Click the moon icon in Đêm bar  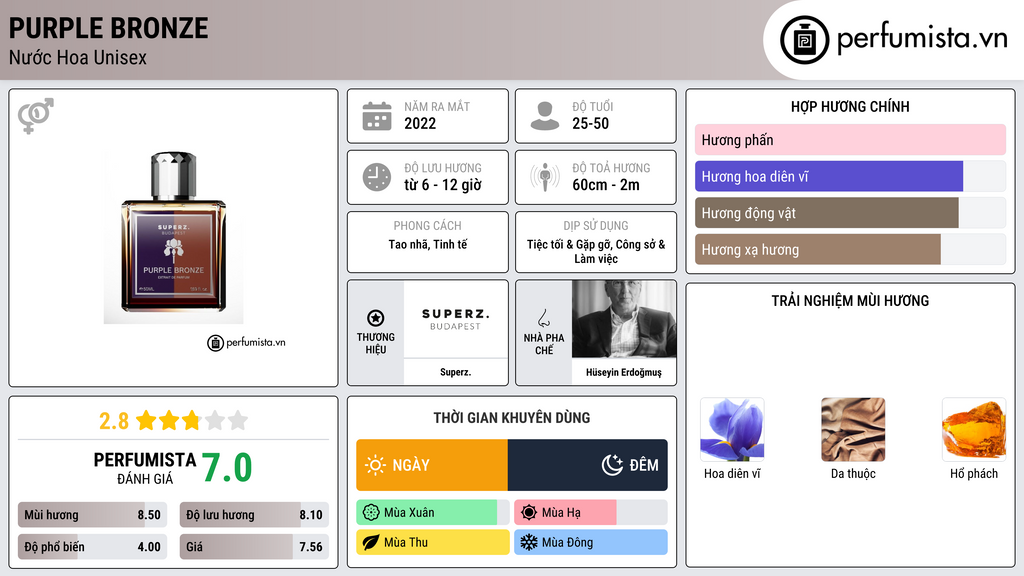click(x=612, y=465)
